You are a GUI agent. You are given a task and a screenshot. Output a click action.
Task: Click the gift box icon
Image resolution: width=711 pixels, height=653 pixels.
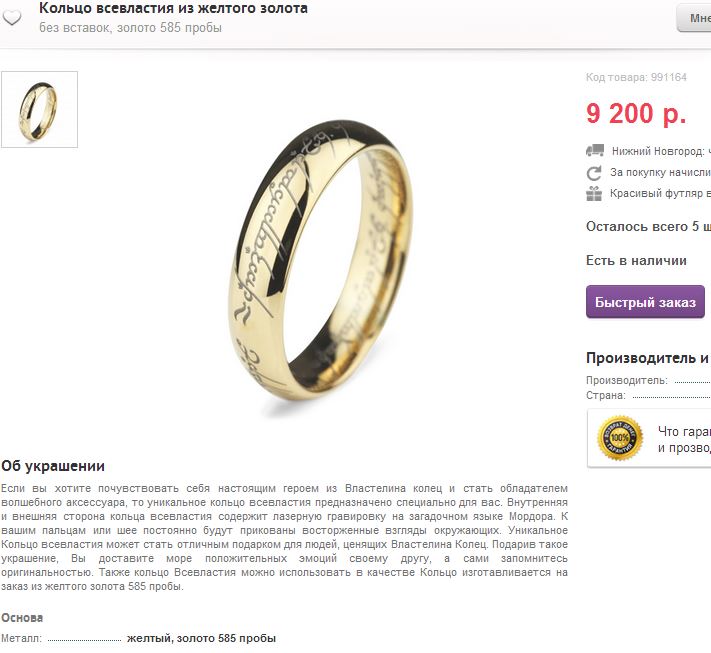(x=594, y=194)
